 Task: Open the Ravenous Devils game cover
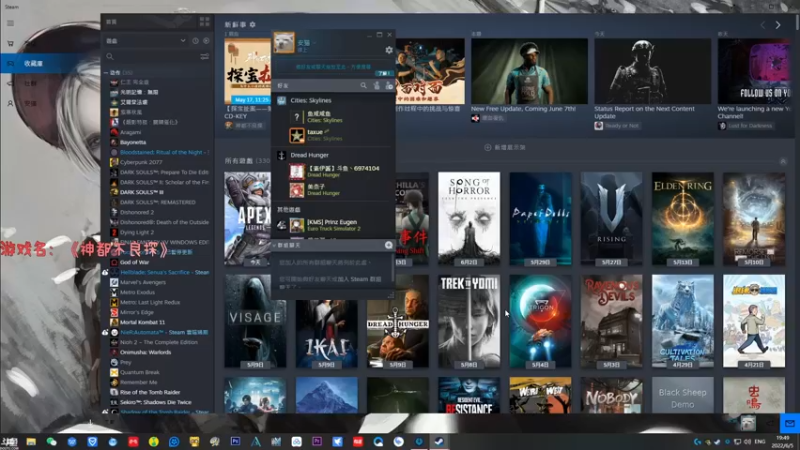[x=611, y=321]
